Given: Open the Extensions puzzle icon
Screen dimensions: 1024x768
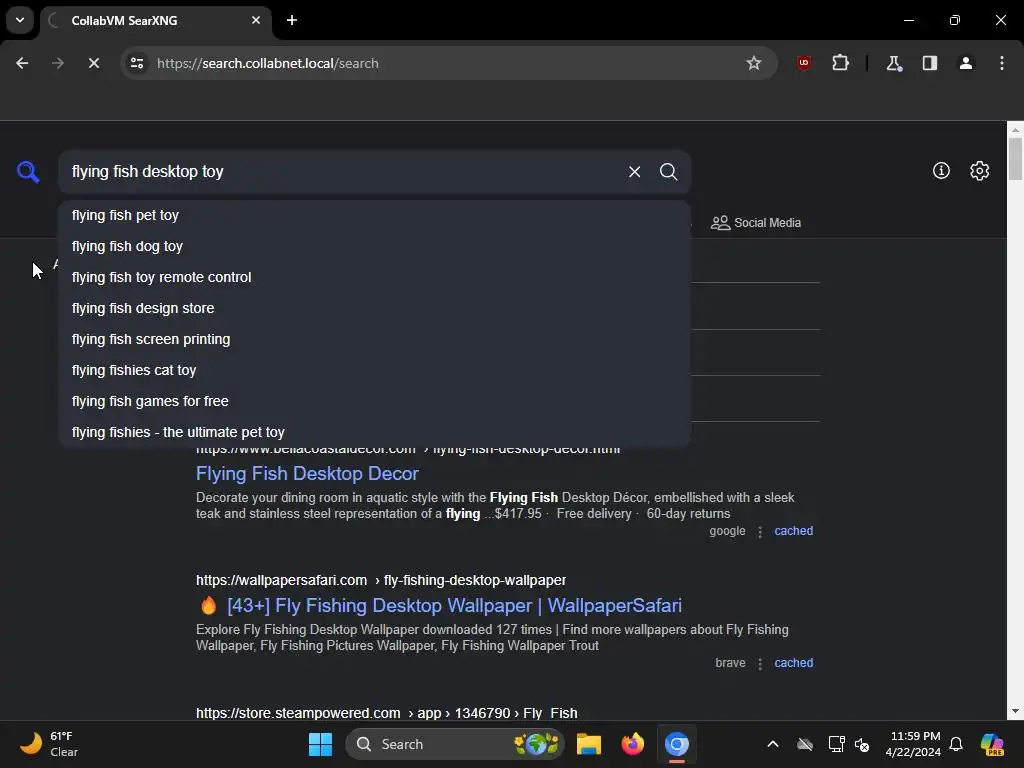Looking at the screenshot, I should tap(840, 63).
